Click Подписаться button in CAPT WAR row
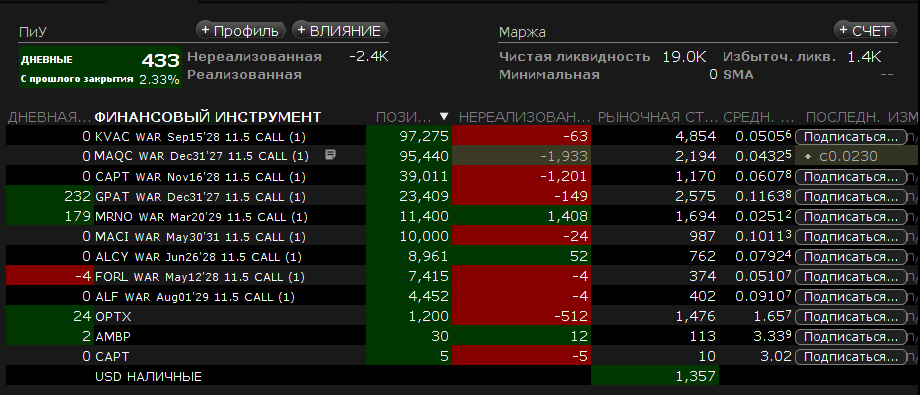Screen dimensions: 920x395 pos(851,177)
